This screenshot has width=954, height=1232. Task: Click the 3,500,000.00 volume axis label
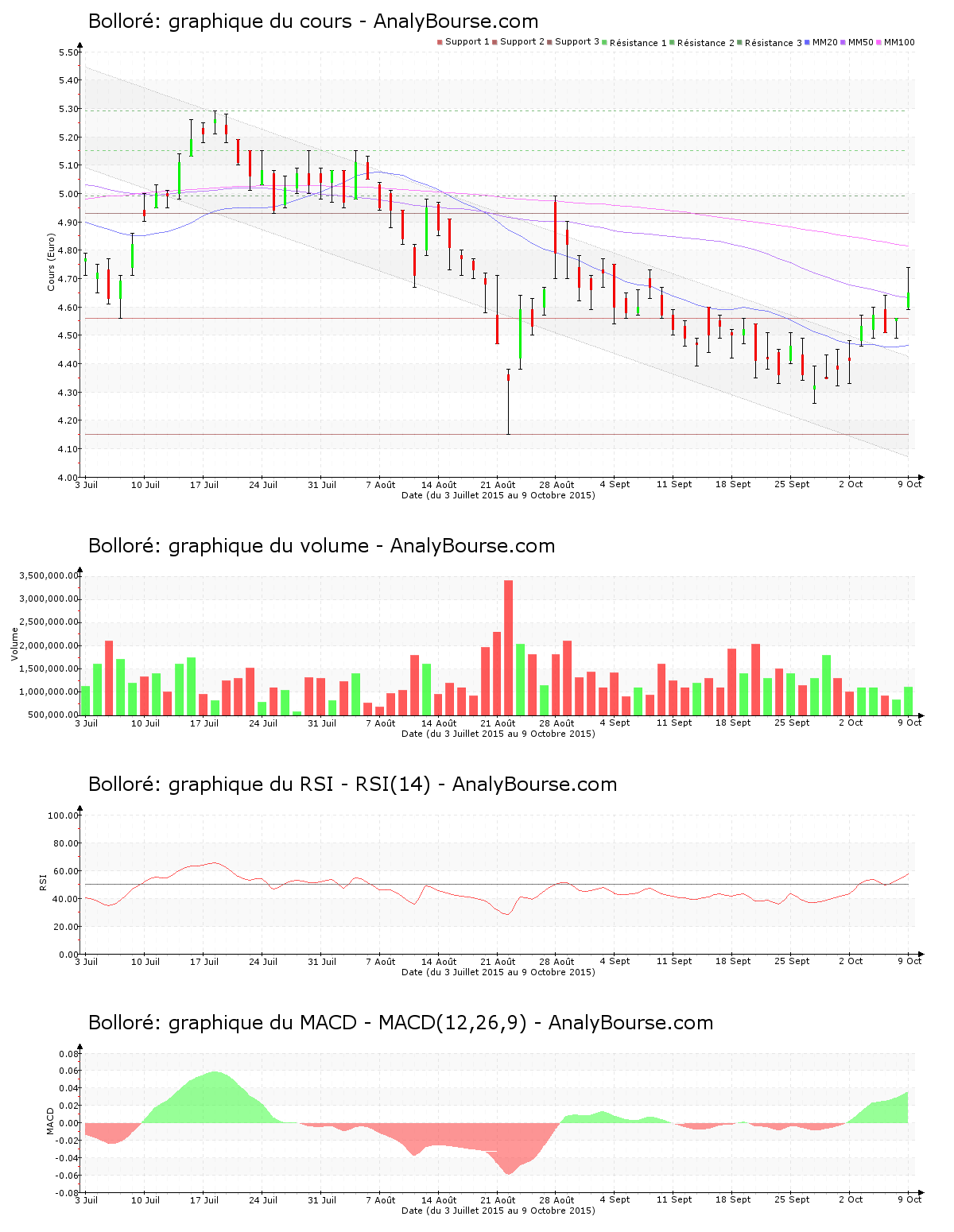point(48,575)
